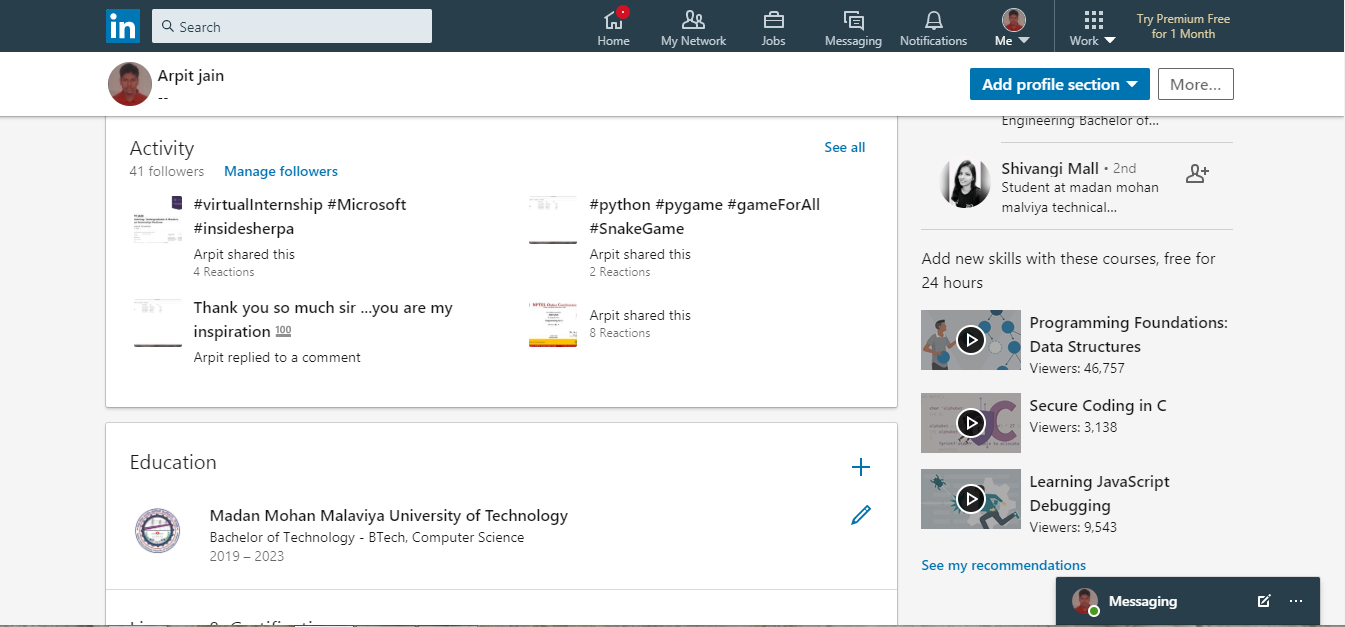The width and height of the screenshot is (1345, 627).
Task: Expand the Work apps dropdown
Action: (1093, 28)
